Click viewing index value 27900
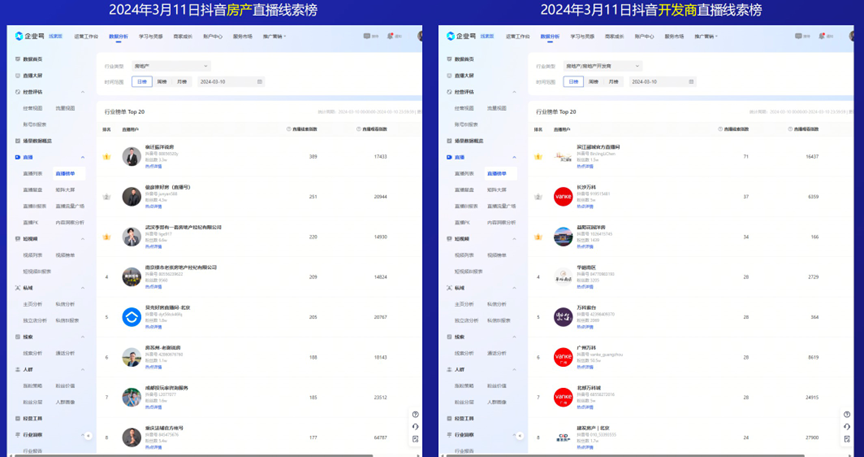Screen dimensions: 864x457 [x=812, y=438]
